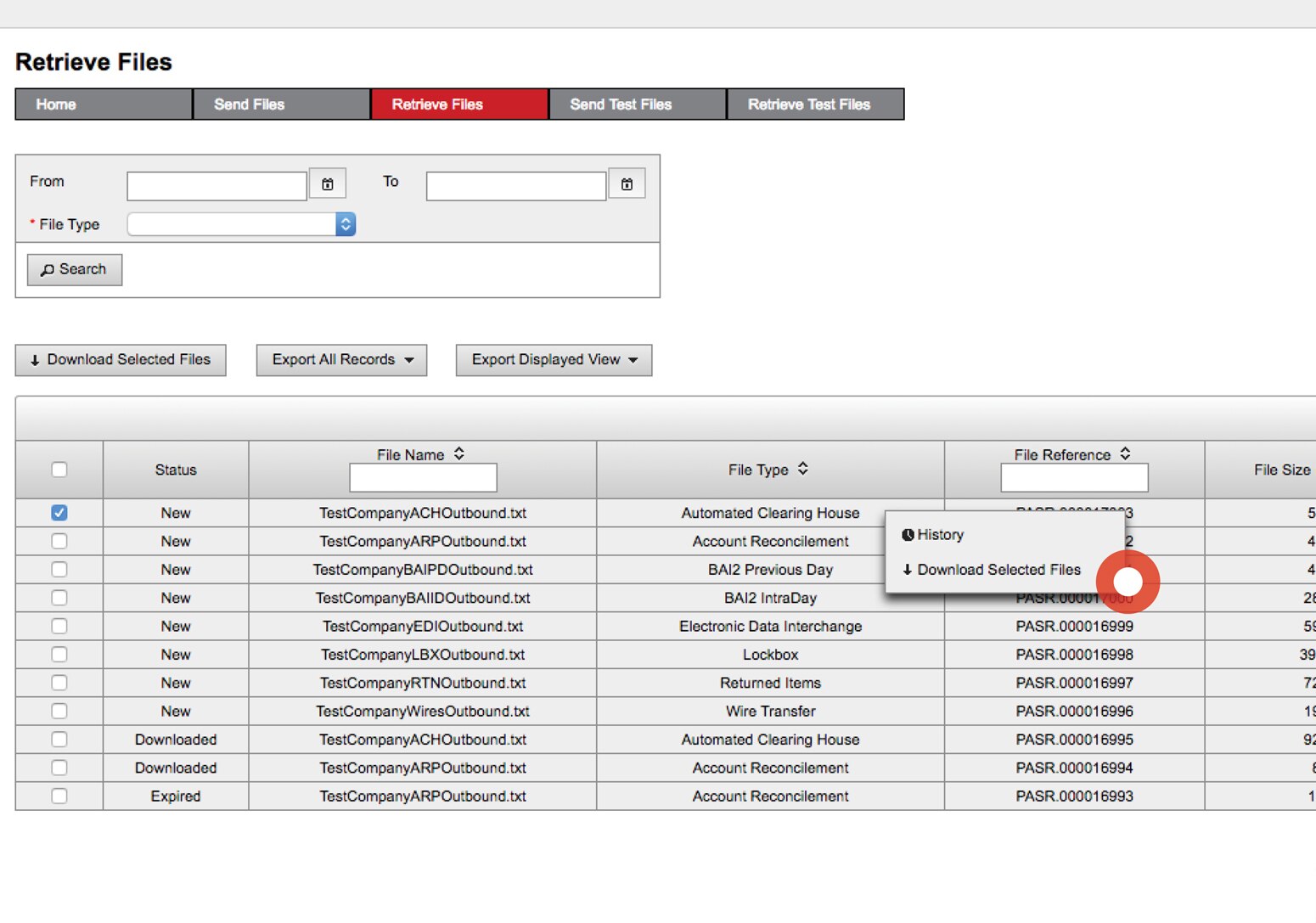Expand the Export All Records dropdown
Viewport: 1316px width, 923px height.
coord(410,359)
